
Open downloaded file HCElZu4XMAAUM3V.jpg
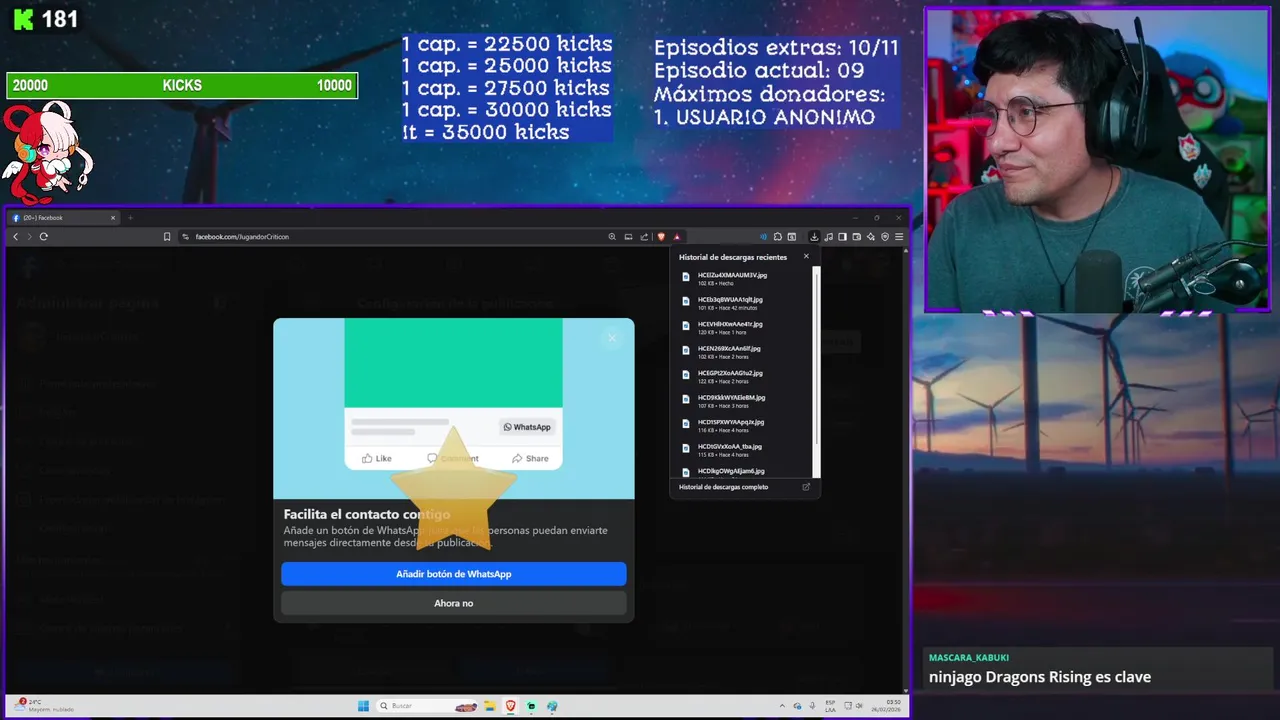pos(732,275)
